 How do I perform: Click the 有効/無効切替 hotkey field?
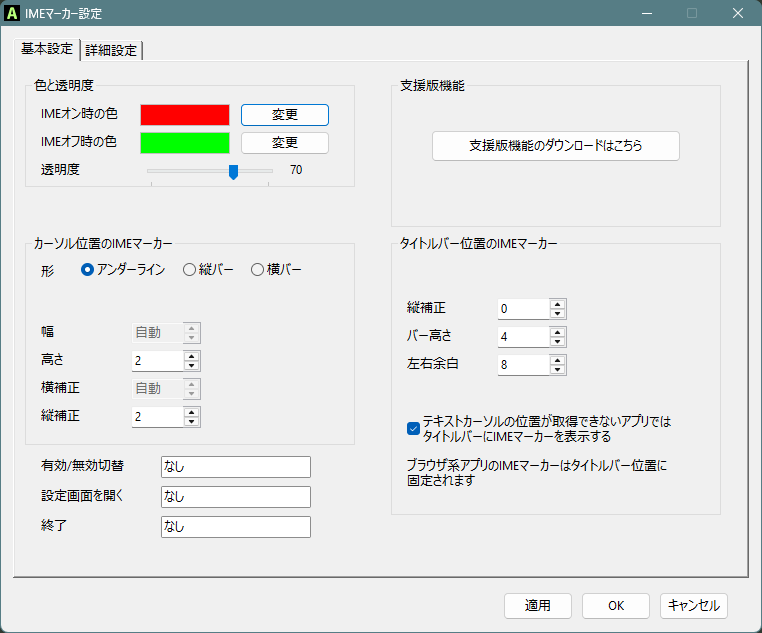pyautogui.click(x=236, y=467)
